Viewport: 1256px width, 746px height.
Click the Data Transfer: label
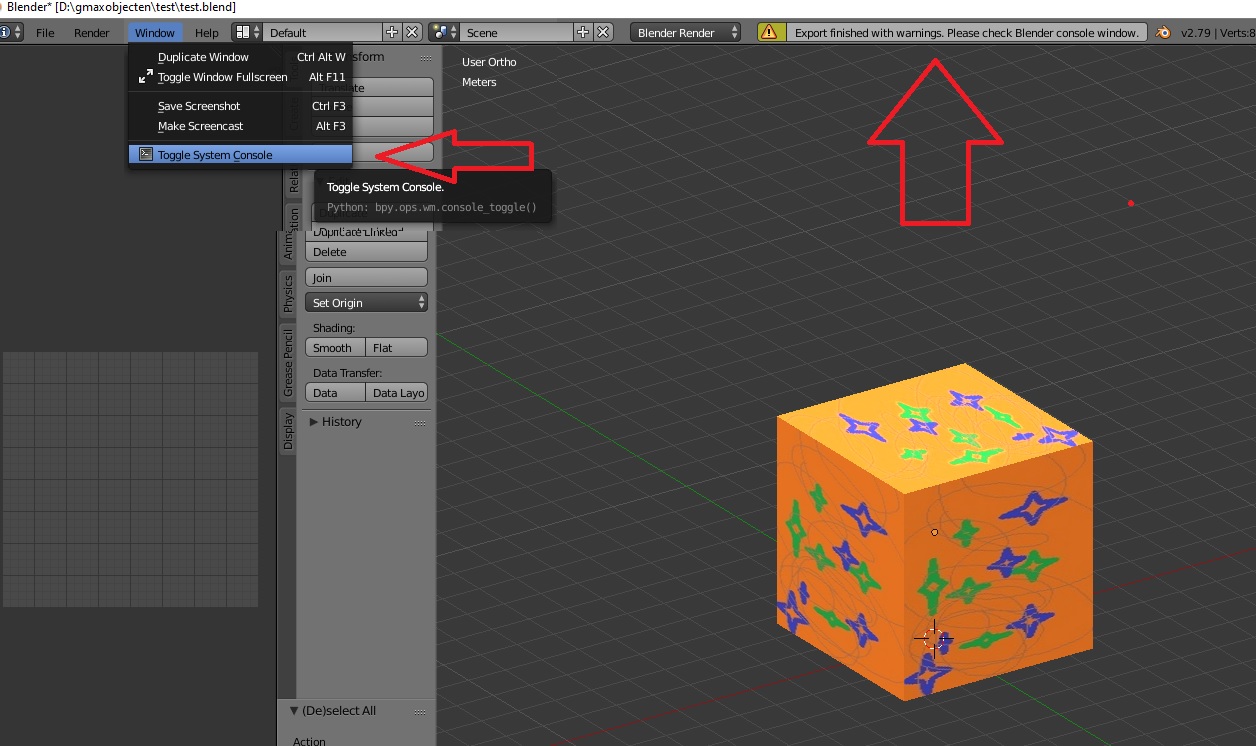click(x=348, y=373)
